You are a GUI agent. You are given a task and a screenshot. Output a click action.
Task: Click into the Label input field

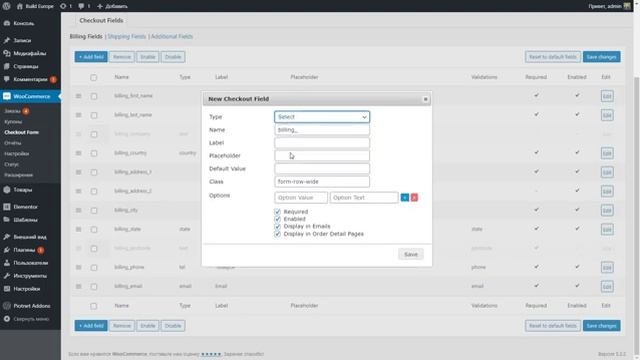pos(322,143)
